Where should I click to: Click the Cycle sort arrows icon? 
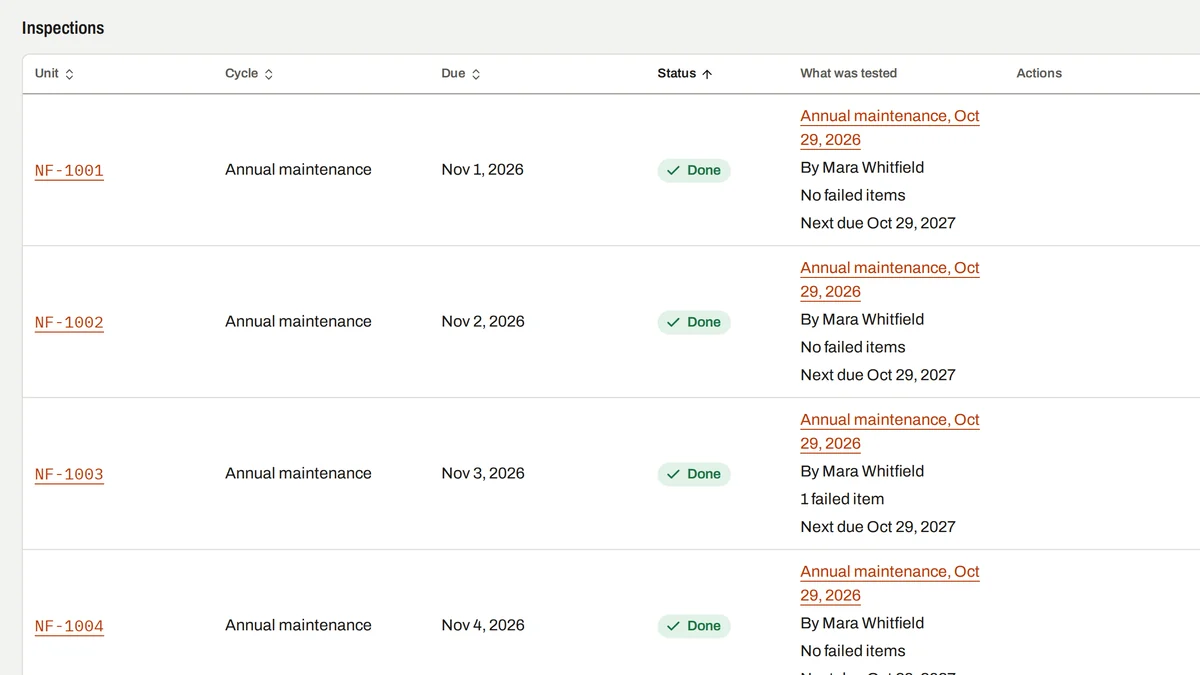click(x=269, y=74)
